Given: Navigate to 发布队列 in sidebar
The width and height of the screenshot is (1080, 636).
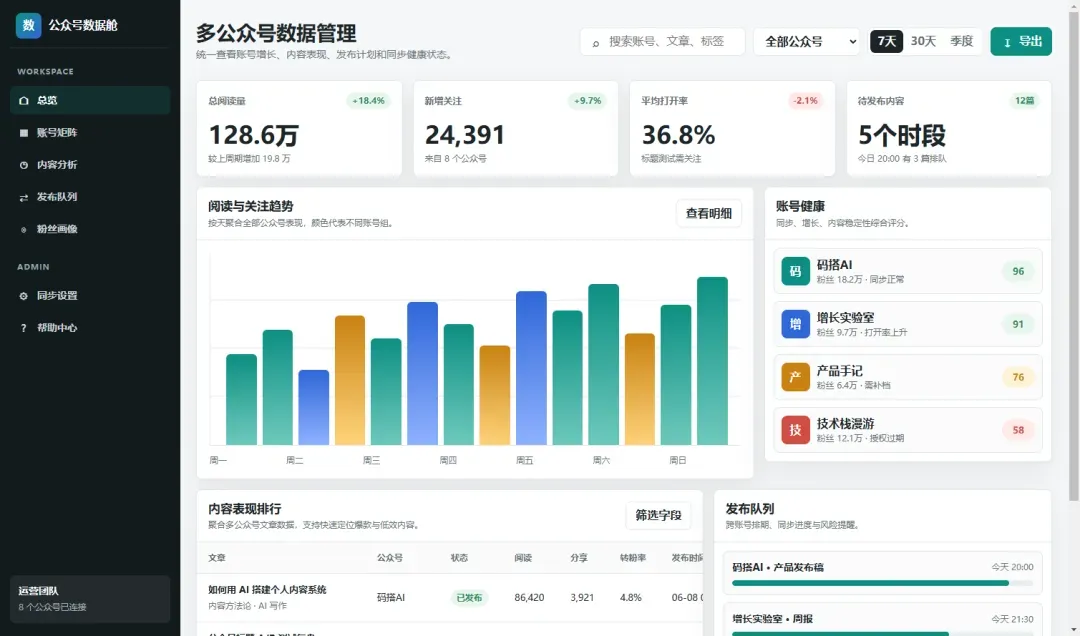Looking at the screenshot, I should [x=90, y=198].
